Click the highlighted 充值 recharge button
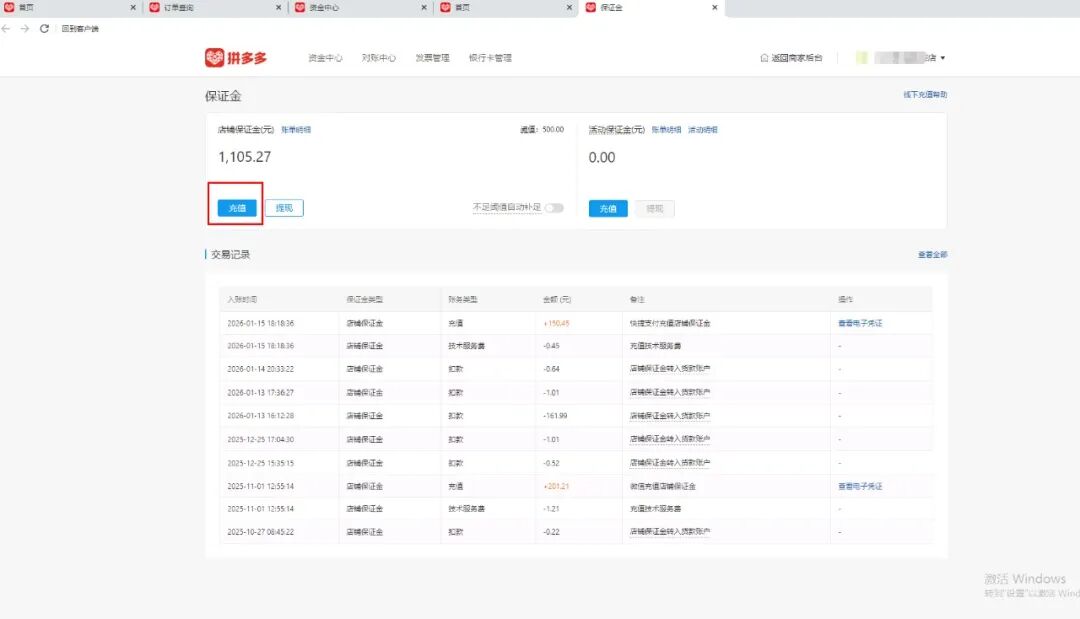This screenshot has height=619, width=1080. point(236,207)
